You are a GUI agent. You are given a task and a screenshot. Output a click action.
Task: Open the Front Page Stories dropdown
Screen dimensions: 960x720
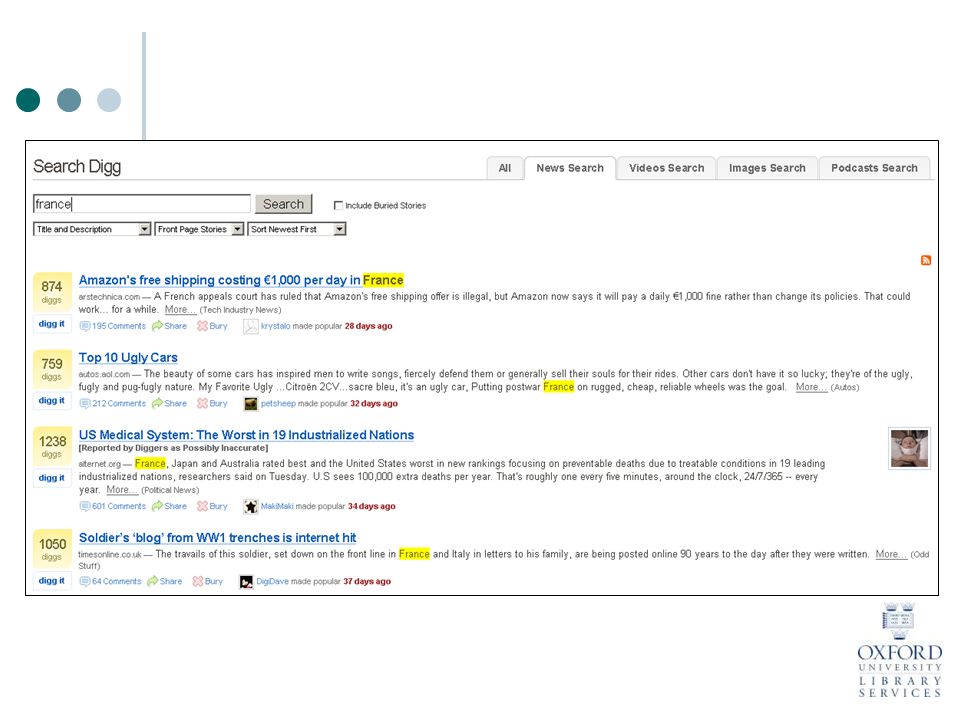point(199,229)
